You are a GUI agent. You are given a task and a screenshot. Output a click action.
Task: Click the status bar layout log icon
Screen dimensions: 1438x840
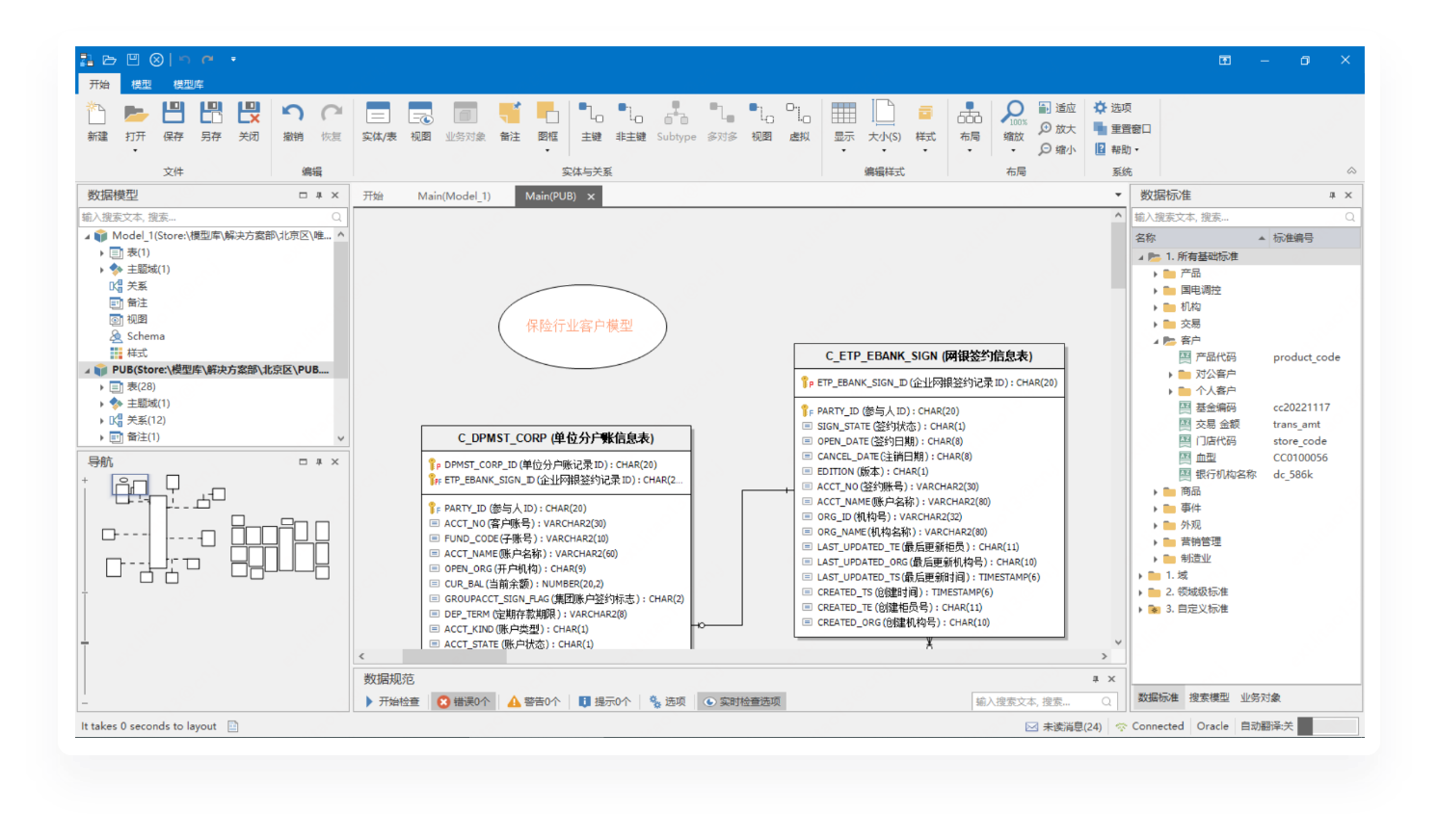point(232,726)
